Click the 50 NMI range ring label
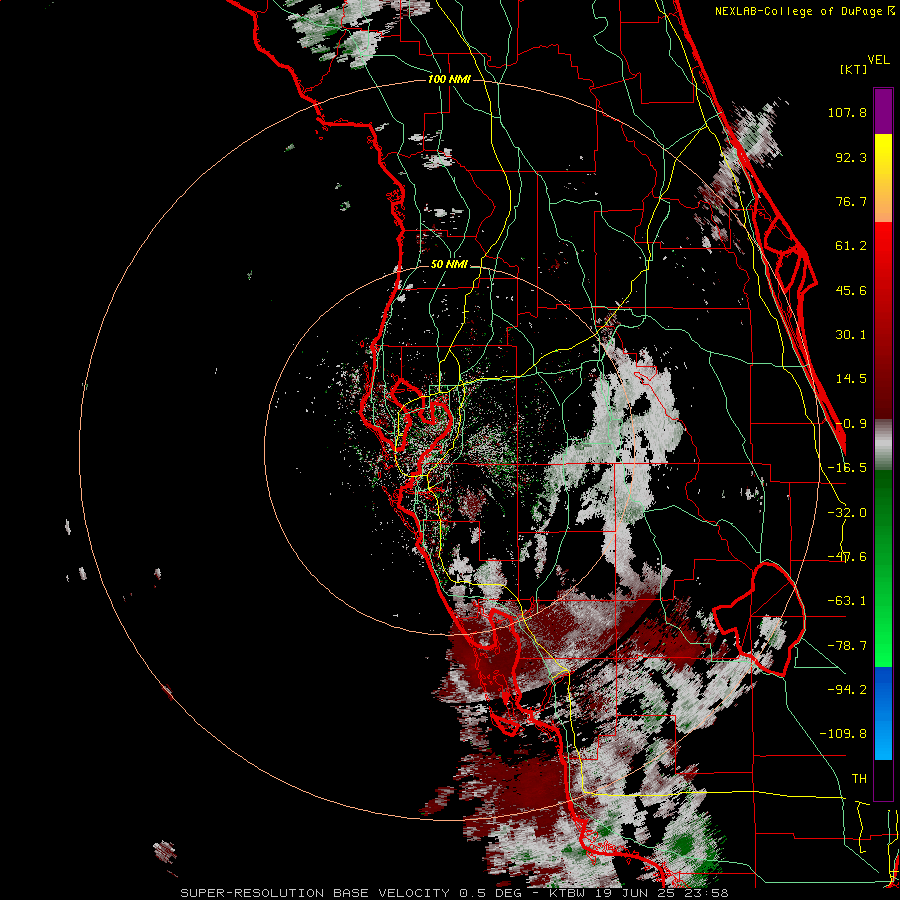The height and width of the screenshot is (900, 900). [x=449, y=265]
